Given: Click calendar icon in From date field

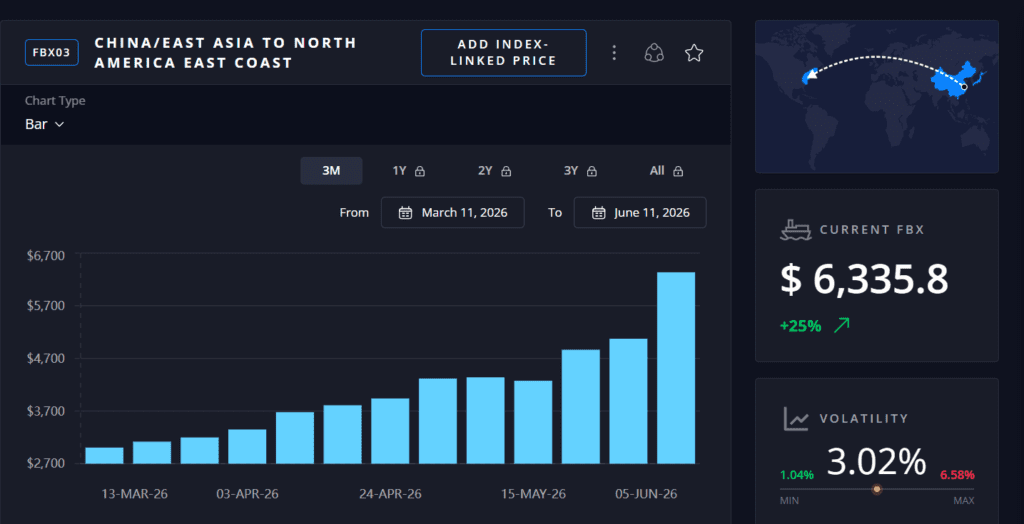Looking at the screenshot, I should (x=406, y=212).
